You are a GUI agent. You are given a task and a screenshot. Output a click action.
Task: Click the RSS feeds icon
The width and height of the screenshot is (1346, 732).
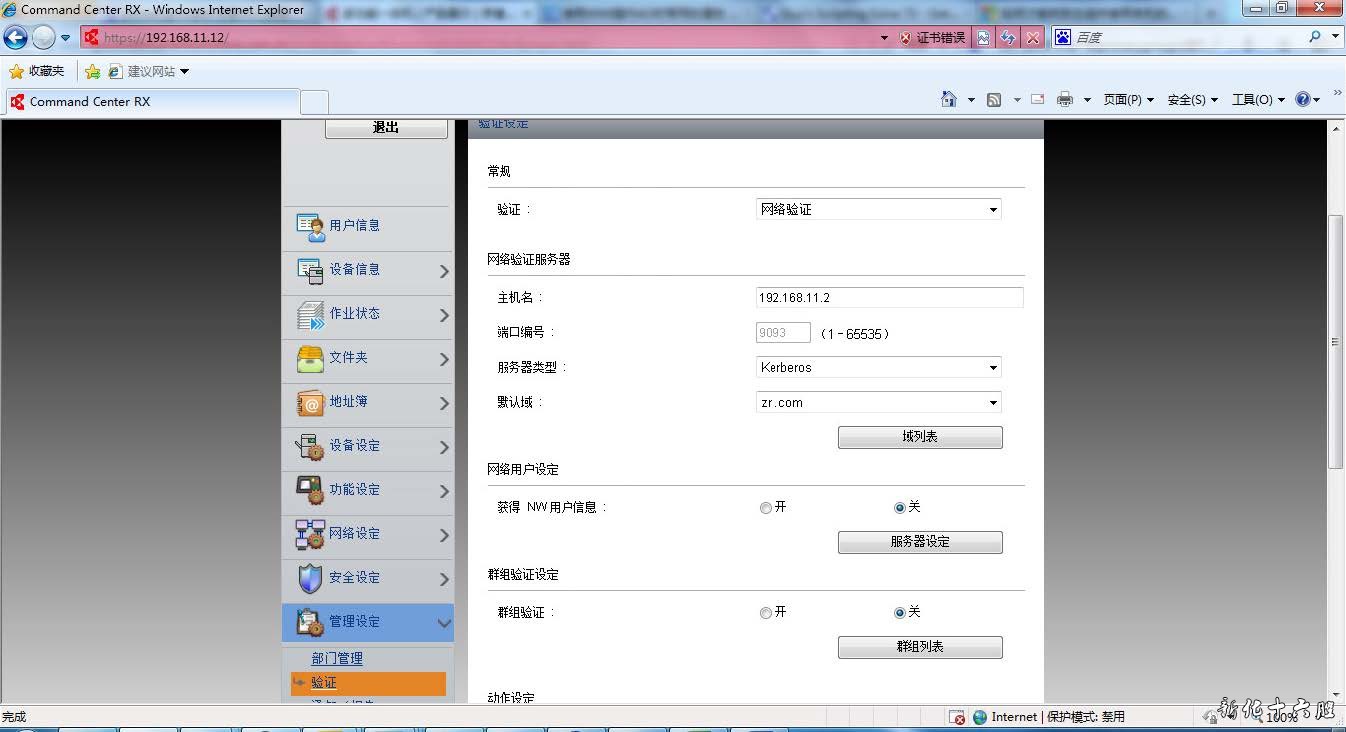[x=994, y=100]
